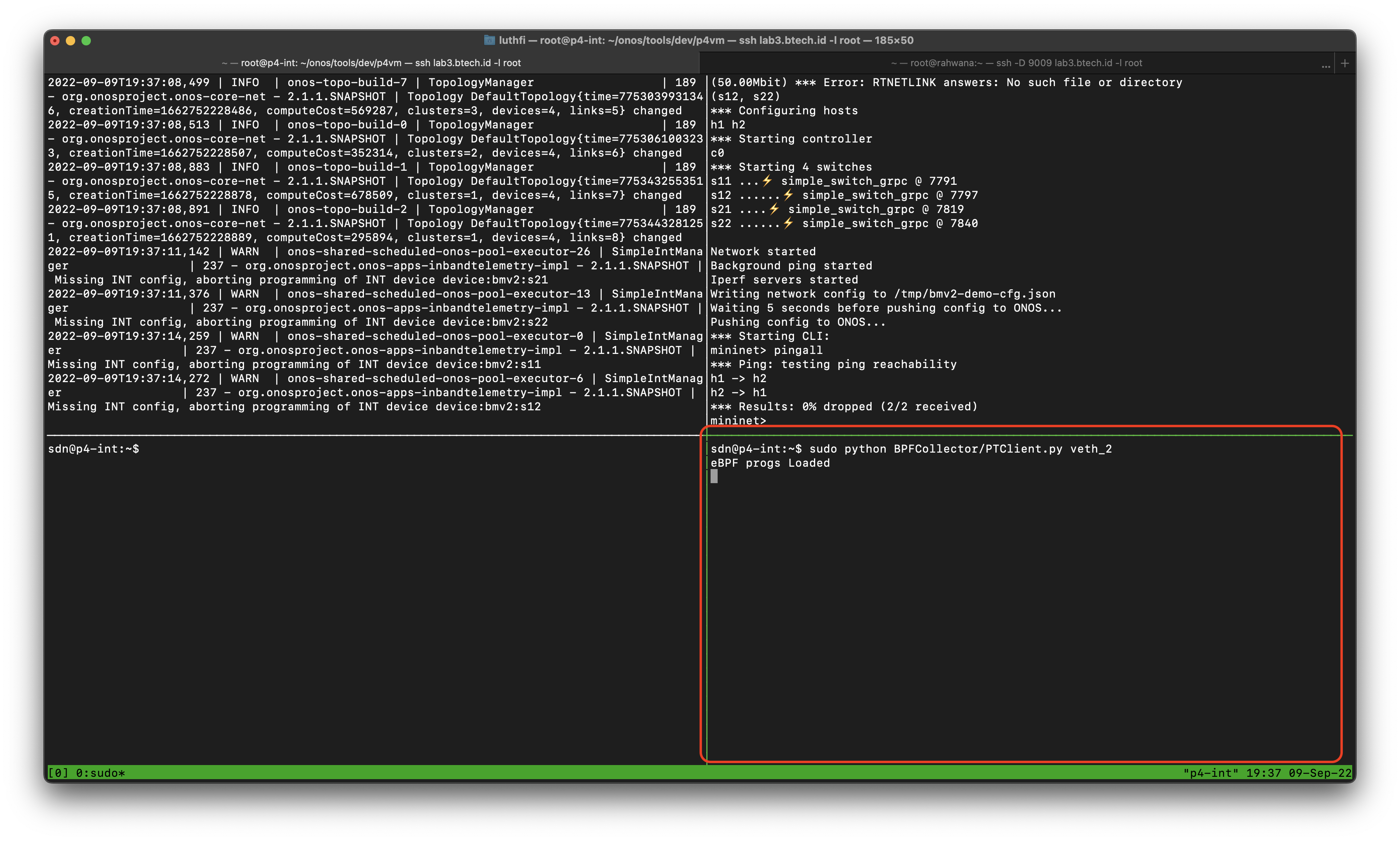
Task: Click the 's12 ...... simple_switch_grpc @ 7797' line
Action: 844,195
